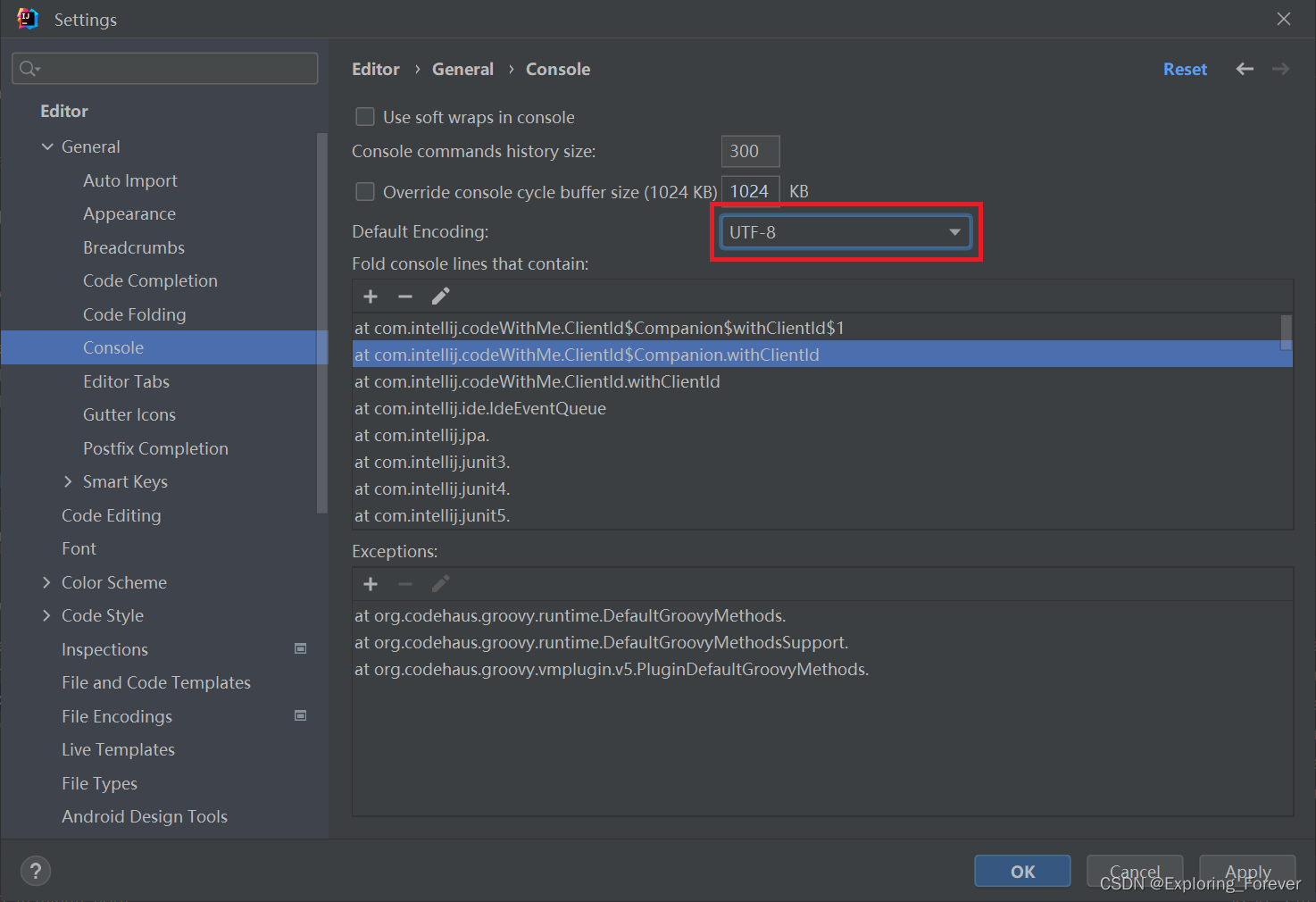
Task: Click General in the breadcrumb path
Action: pyautogui.click(x=462, y=69)
